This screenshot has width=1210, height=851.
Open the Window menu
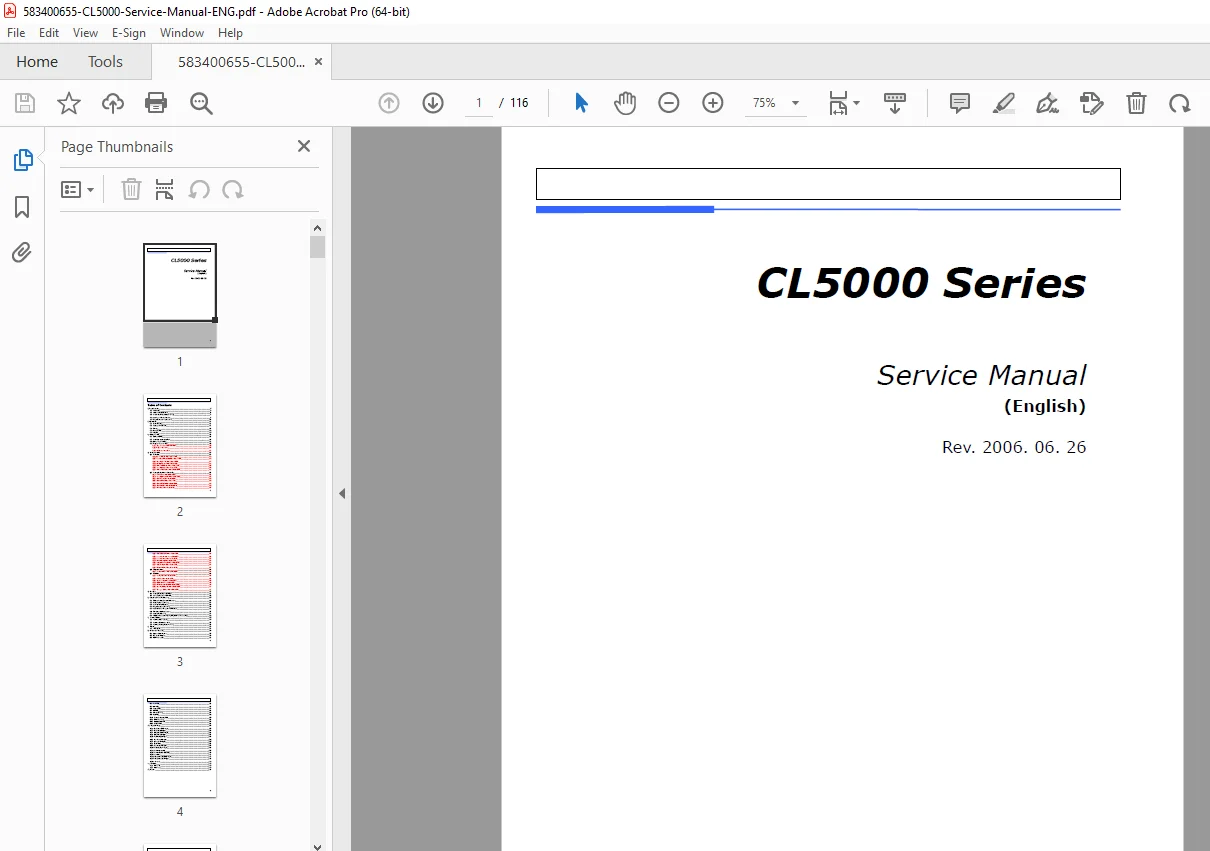(x=182, y=33)
